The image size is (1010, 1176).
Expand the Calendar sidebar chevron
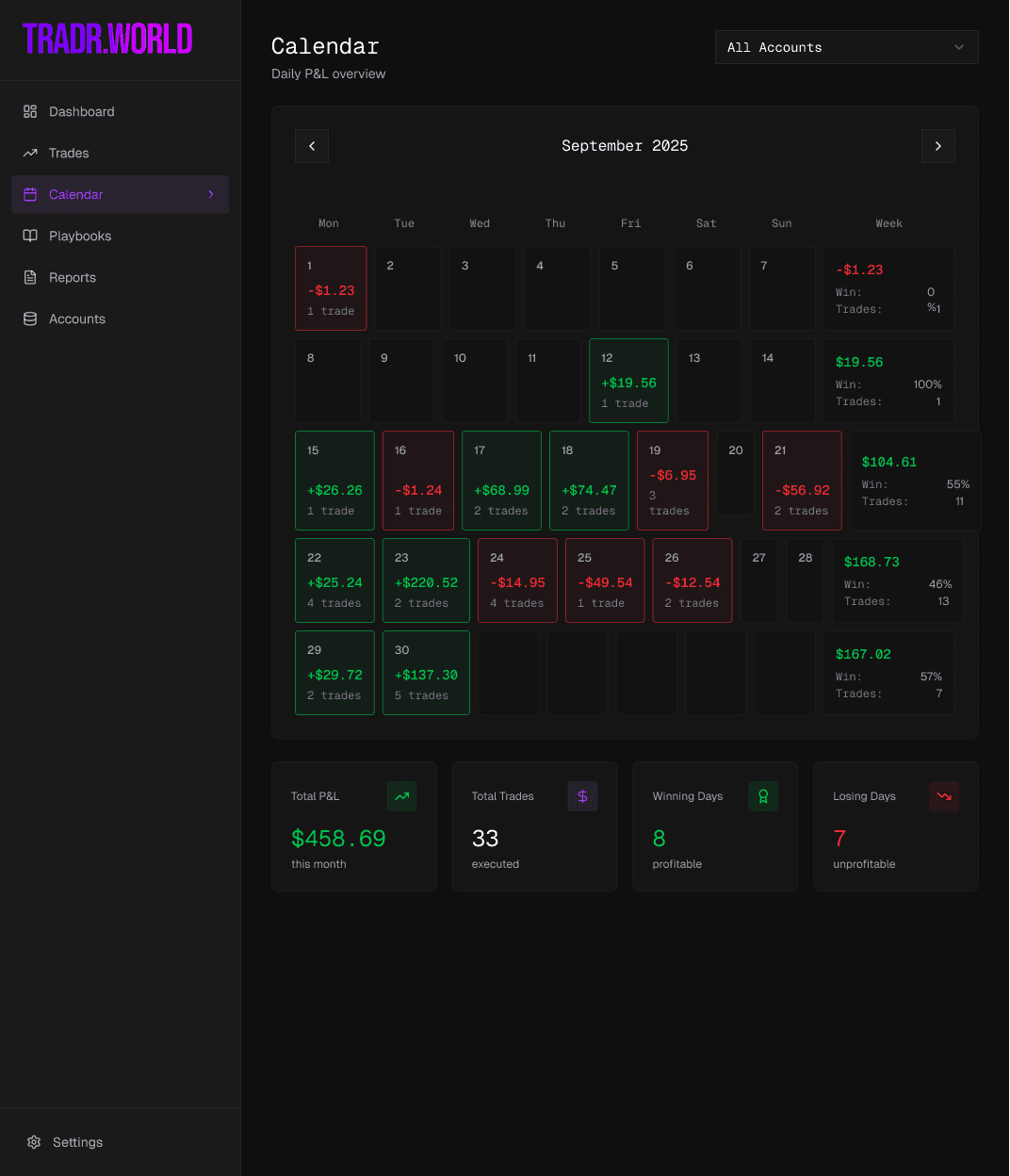[210, 194]
